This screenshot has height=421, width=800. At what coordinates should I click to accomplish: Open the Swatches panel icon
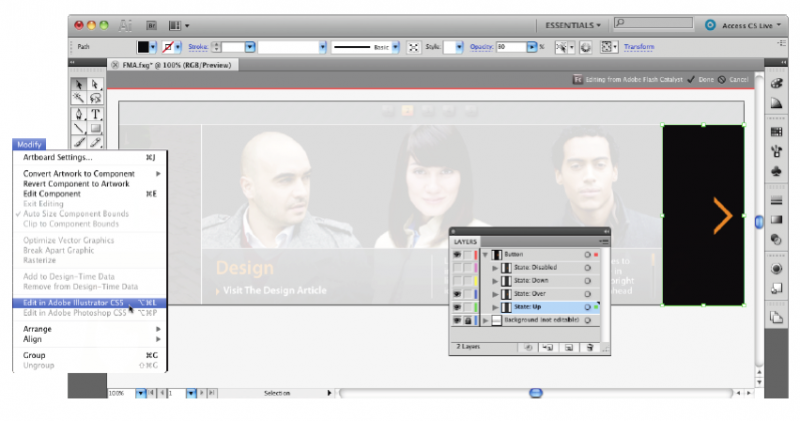777,132
